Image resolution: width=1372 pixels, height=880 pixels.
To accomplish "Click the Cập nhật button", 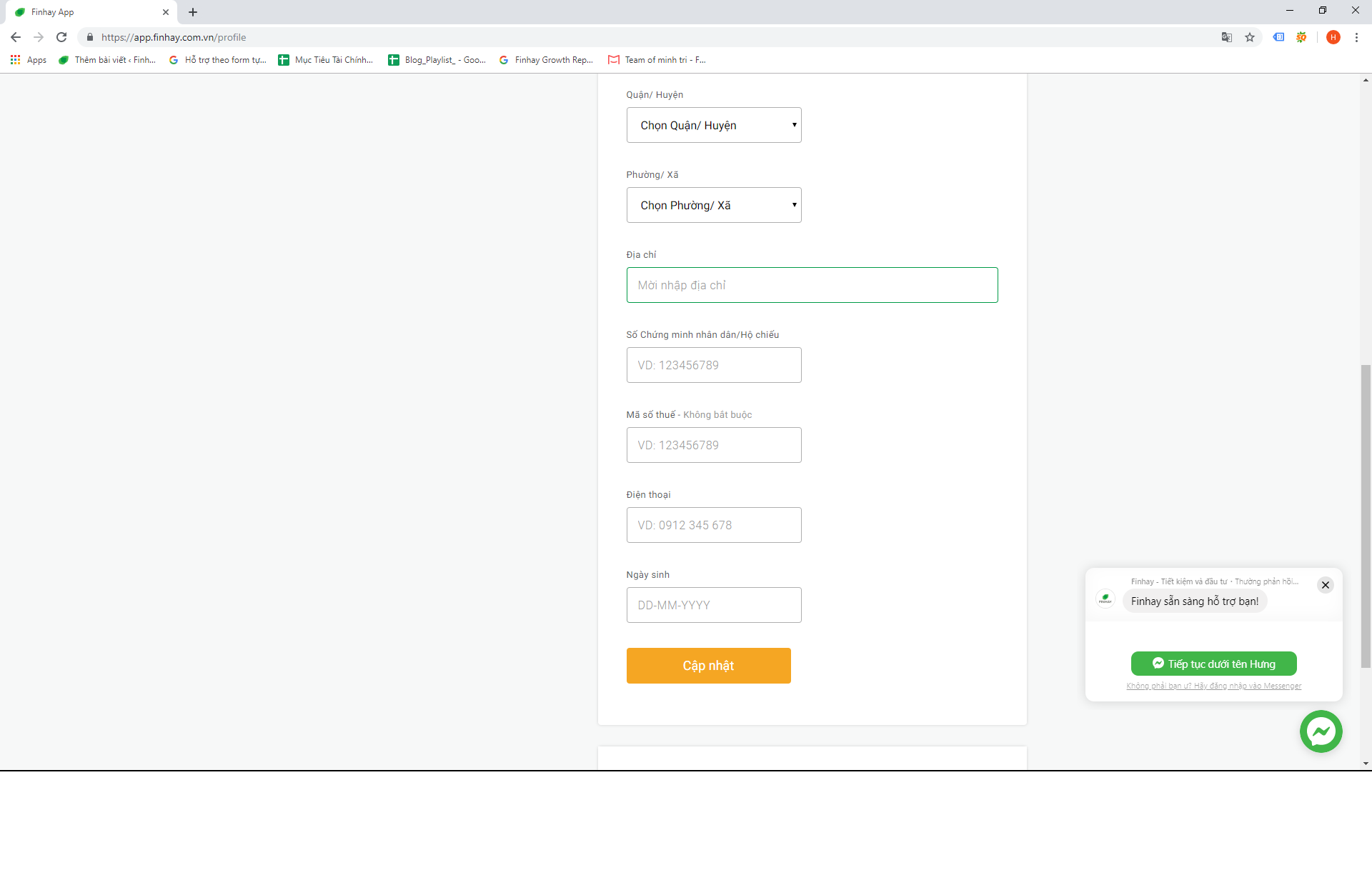I will pyautogui.click(x=708, y=666).
